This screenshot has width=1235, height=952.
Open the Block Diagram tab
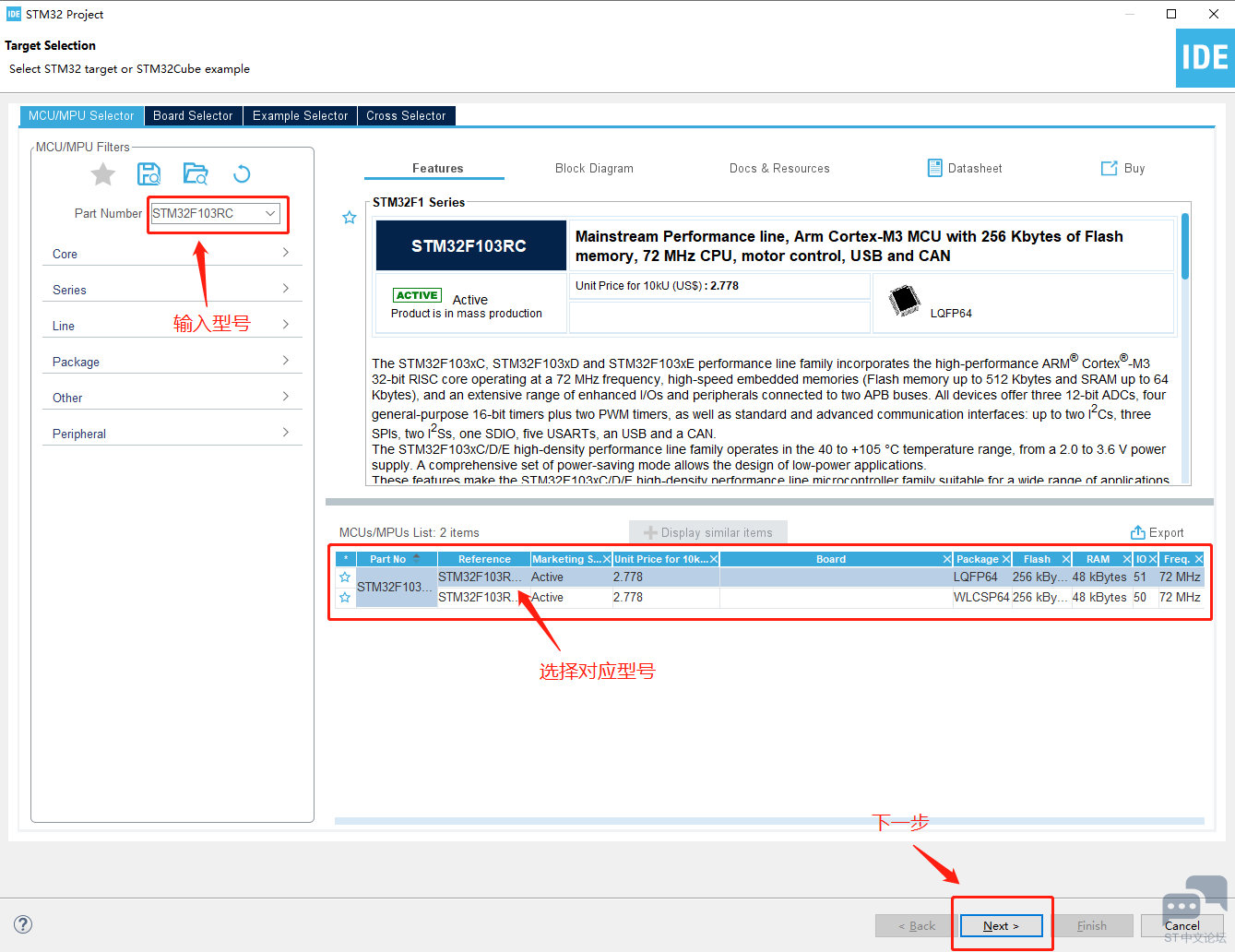point(594,168)
